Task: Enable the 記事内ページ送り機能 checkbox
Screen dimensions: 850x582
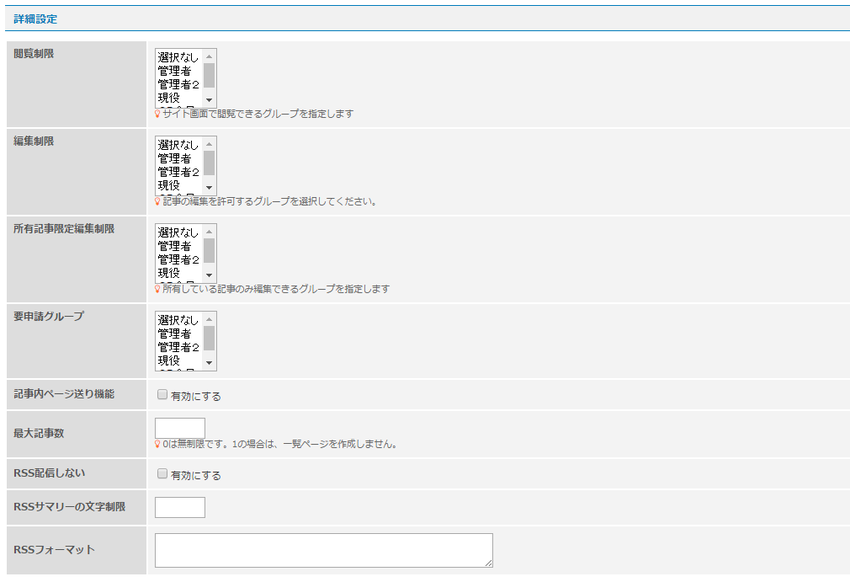Action: [162, 395]
